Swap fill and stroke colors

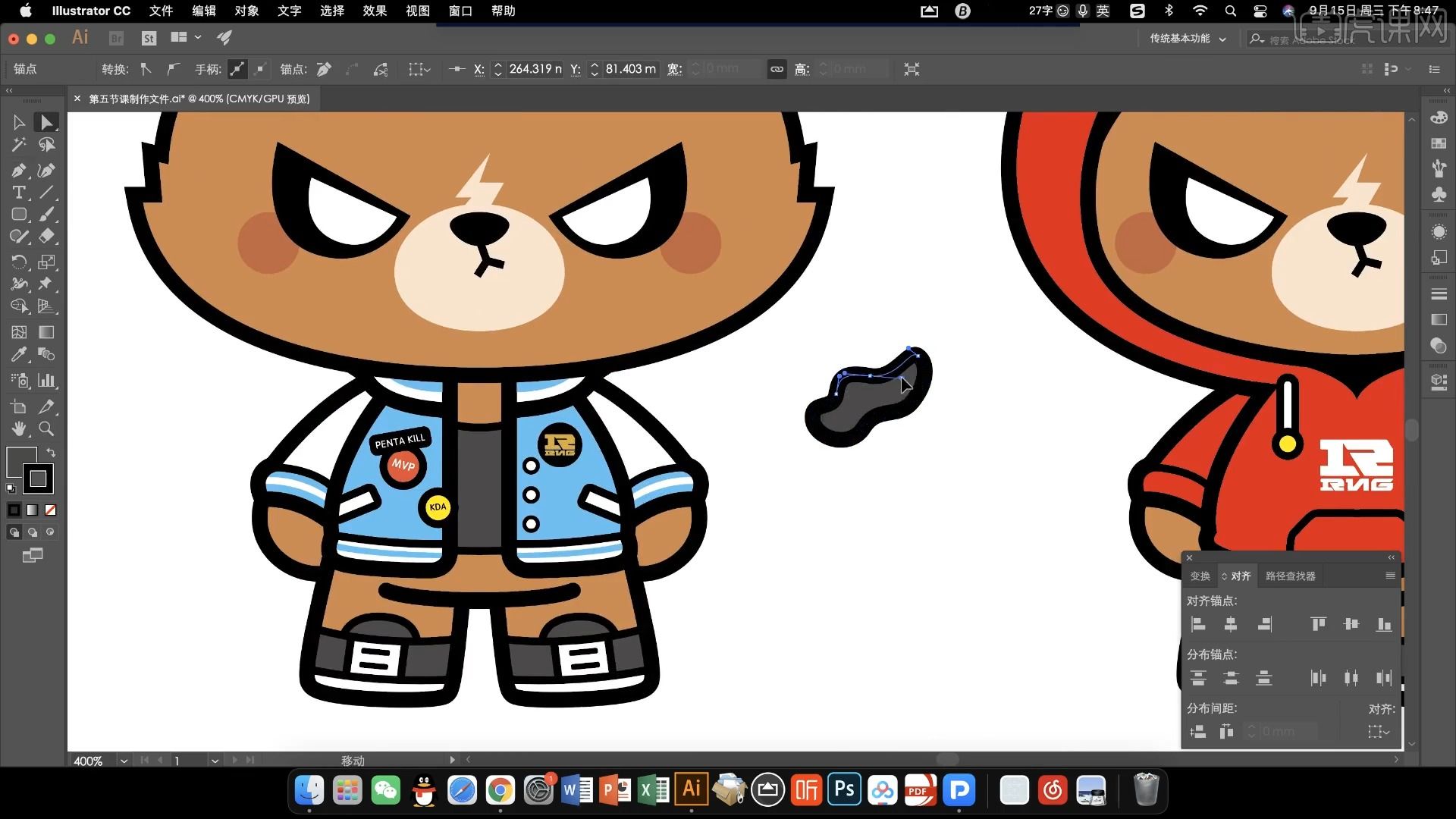coord(51,453)
